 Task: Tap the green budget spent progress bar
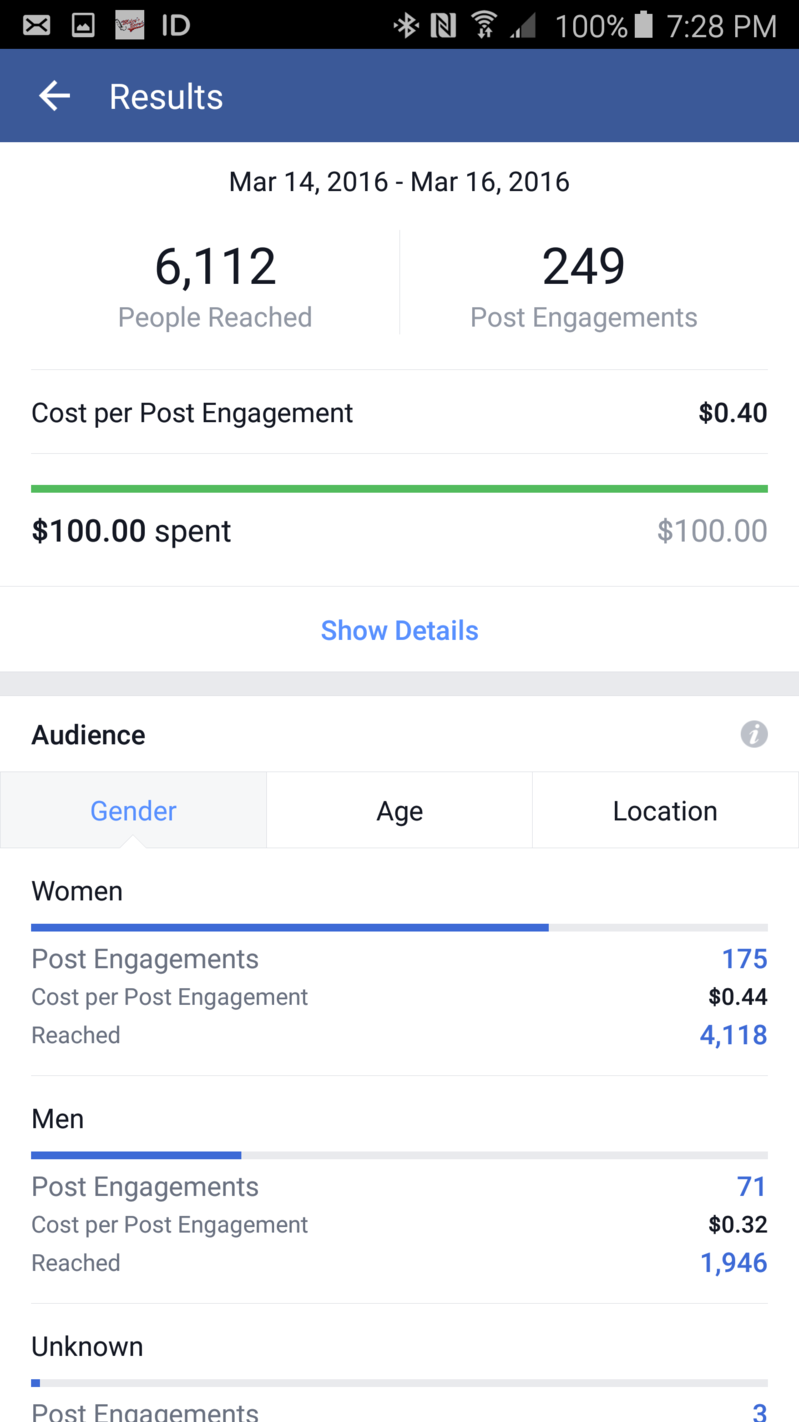coord(399,489)
